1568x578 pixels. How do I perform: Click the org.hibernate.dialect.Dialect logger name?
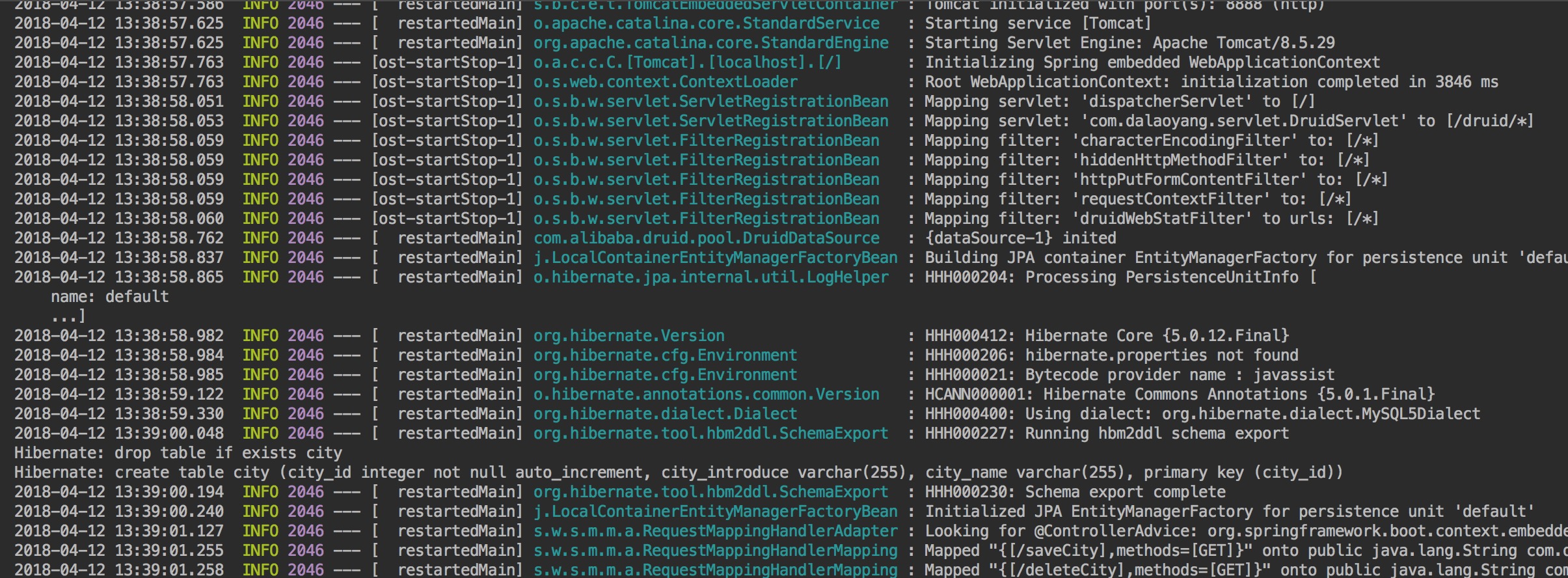[x=665, y=414]
